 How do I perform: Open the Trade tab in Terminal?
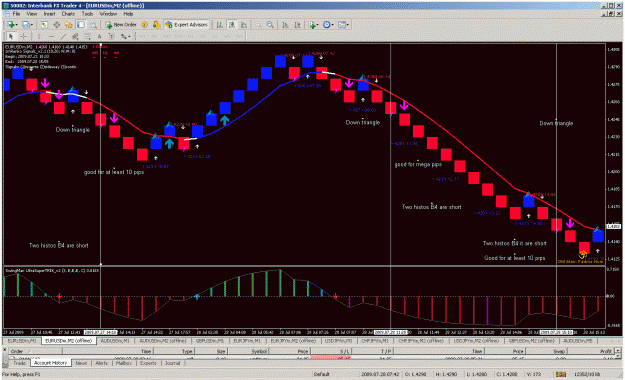pos(19,363)
